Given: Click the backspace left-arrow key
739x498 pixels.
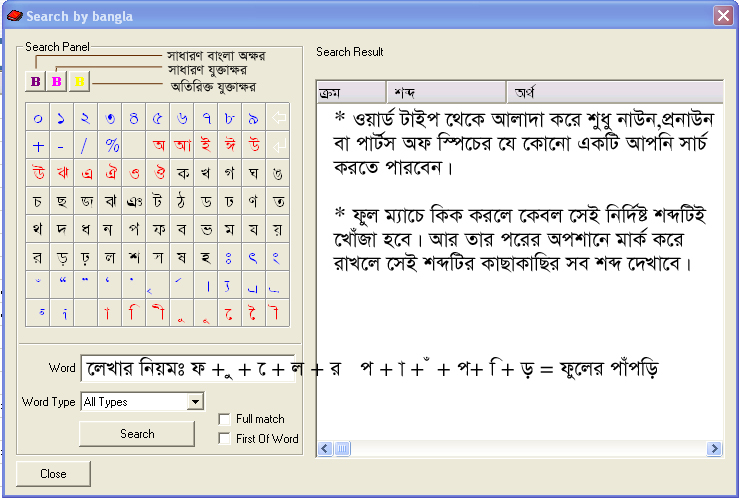Looking at the screenshot, I should tap(278, 117).
